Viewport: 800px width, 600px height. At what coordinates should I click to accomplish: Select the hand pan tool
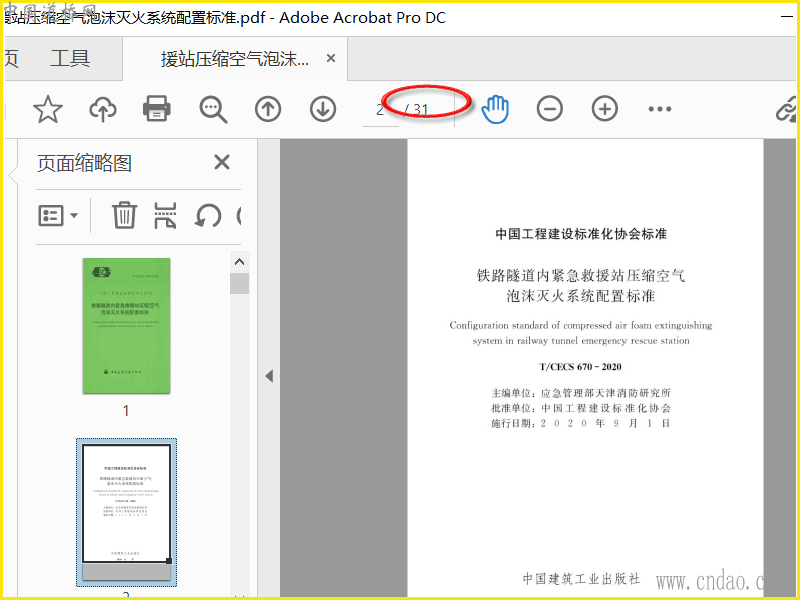click(495, 109)
